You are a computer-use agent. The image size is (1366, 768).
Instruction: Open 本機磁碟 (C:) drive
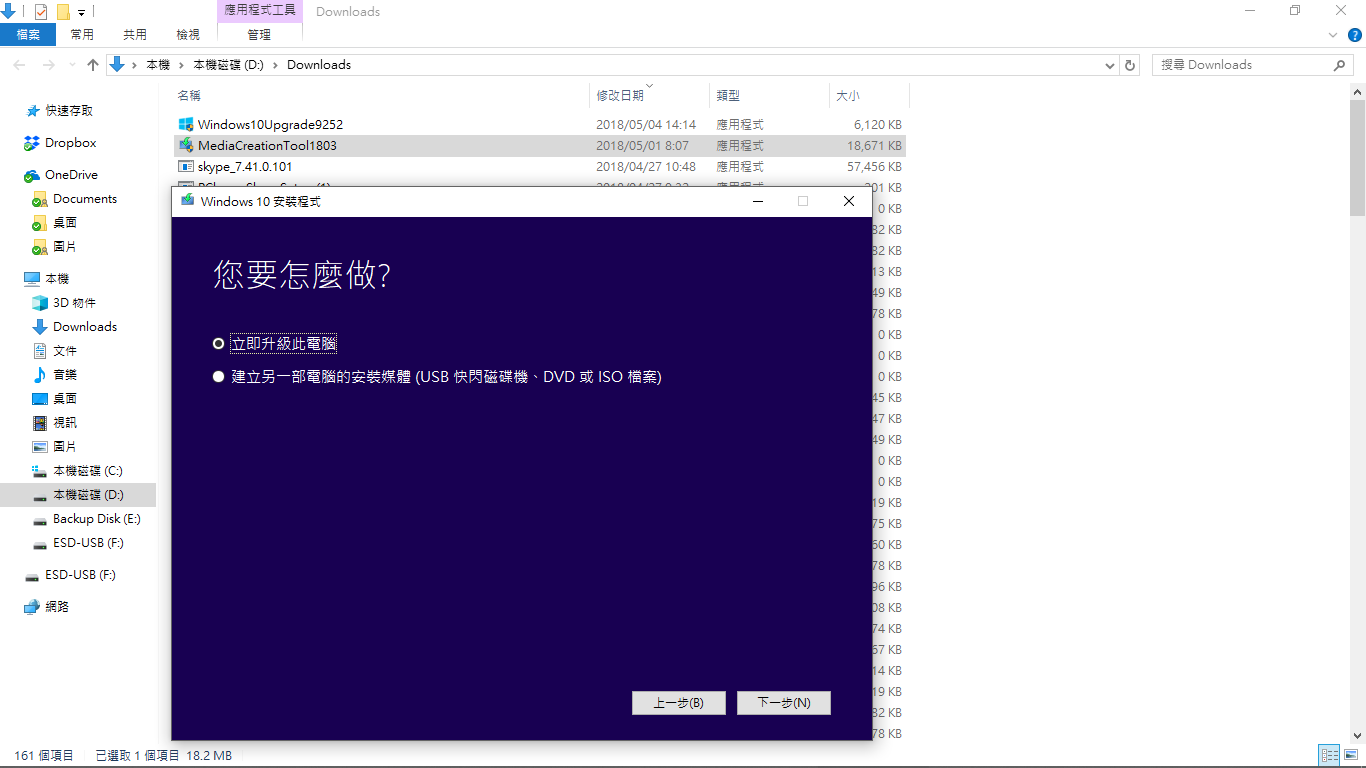pos(77,471)
